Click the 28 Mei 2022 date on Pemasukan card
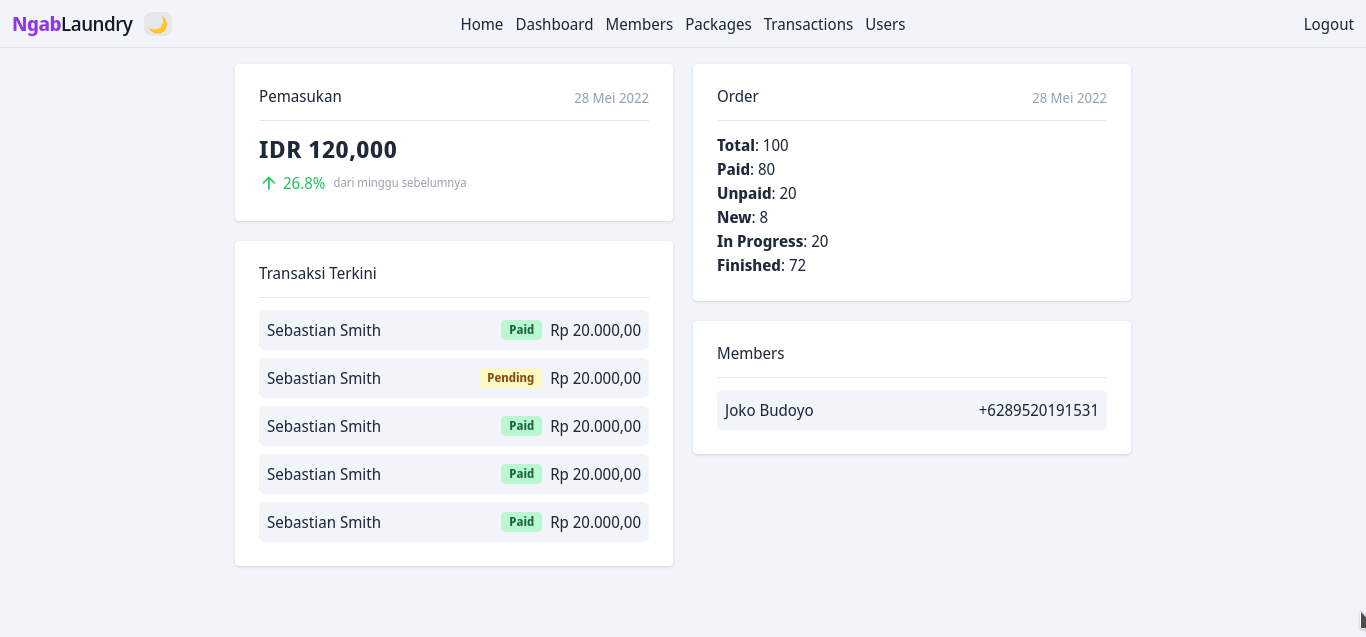 tap(611, 97)
